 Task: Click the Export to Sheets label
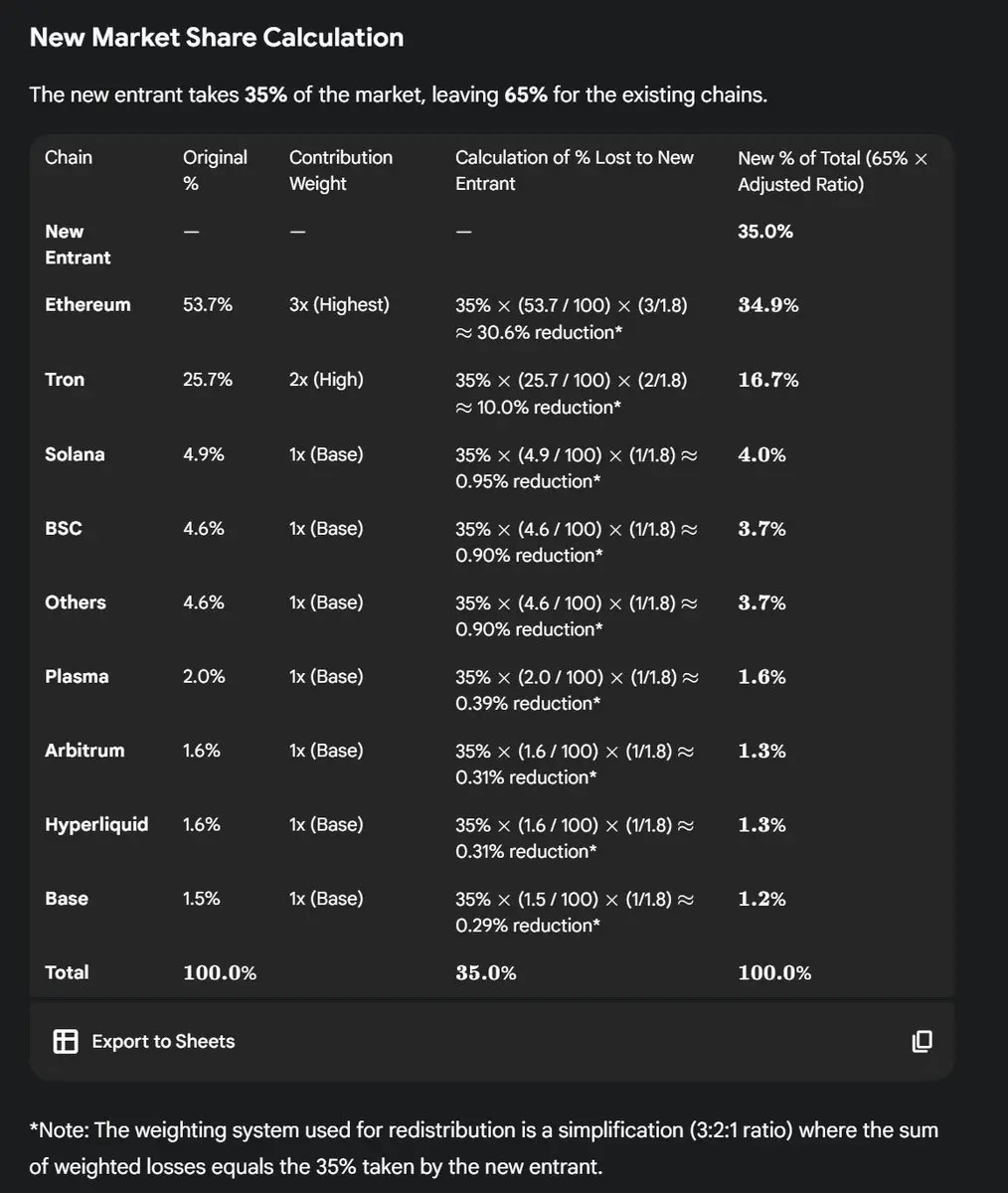coord(163,1041)
